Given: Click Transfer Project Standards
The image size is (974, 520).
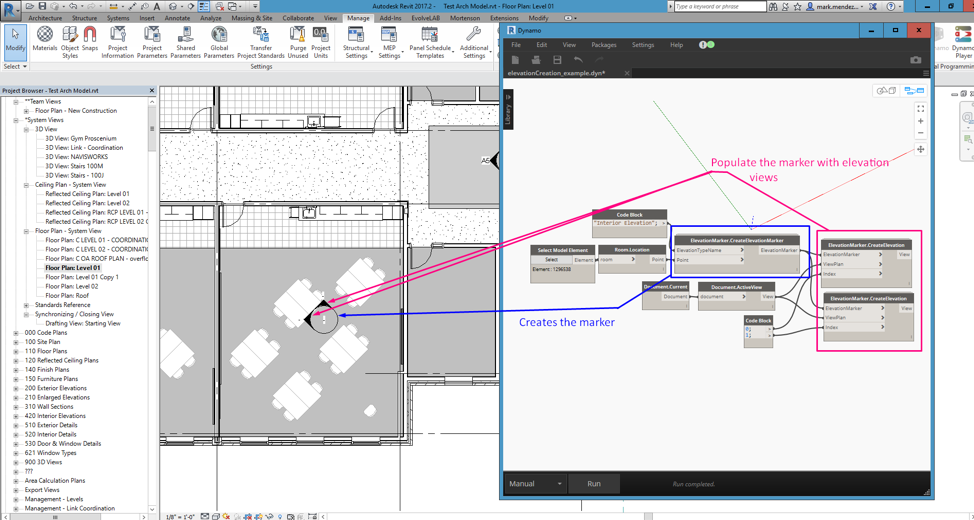Looking at the screenshot, I should (x=261, y=42).
